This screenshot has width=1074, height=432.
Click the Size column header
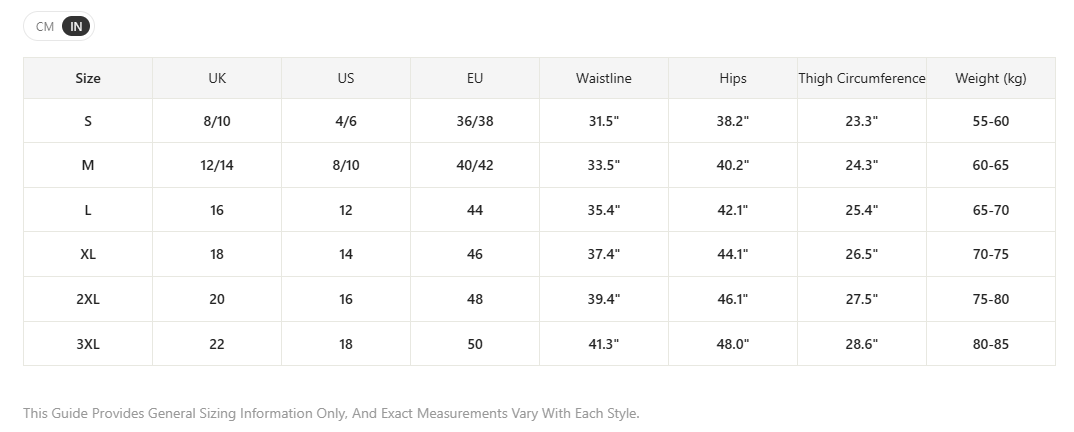point(88,79)
